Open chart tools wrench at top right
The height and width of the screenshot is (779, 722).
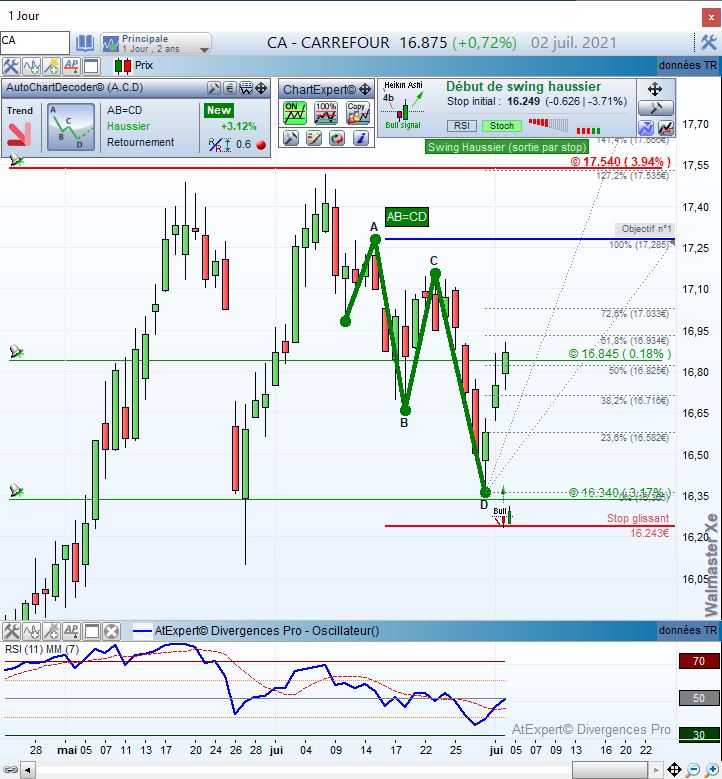709,43
